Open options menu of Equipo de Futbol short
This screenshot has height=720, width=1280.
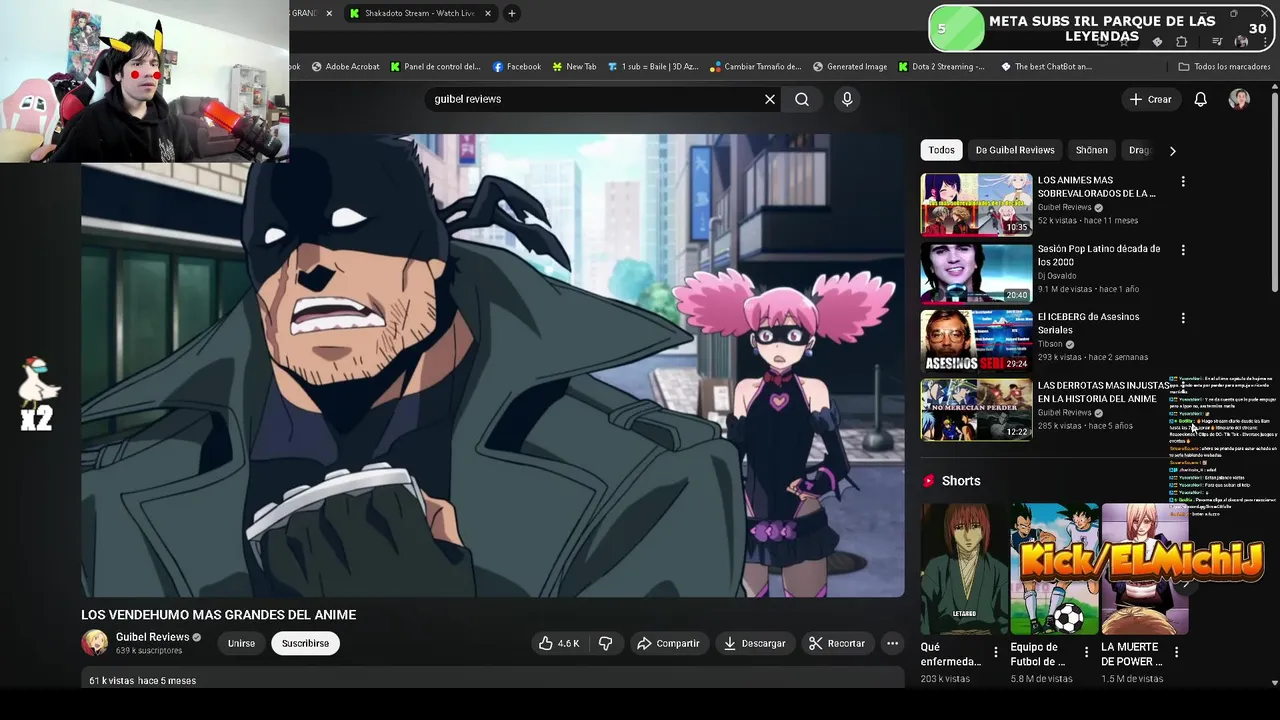point(1086,652)
